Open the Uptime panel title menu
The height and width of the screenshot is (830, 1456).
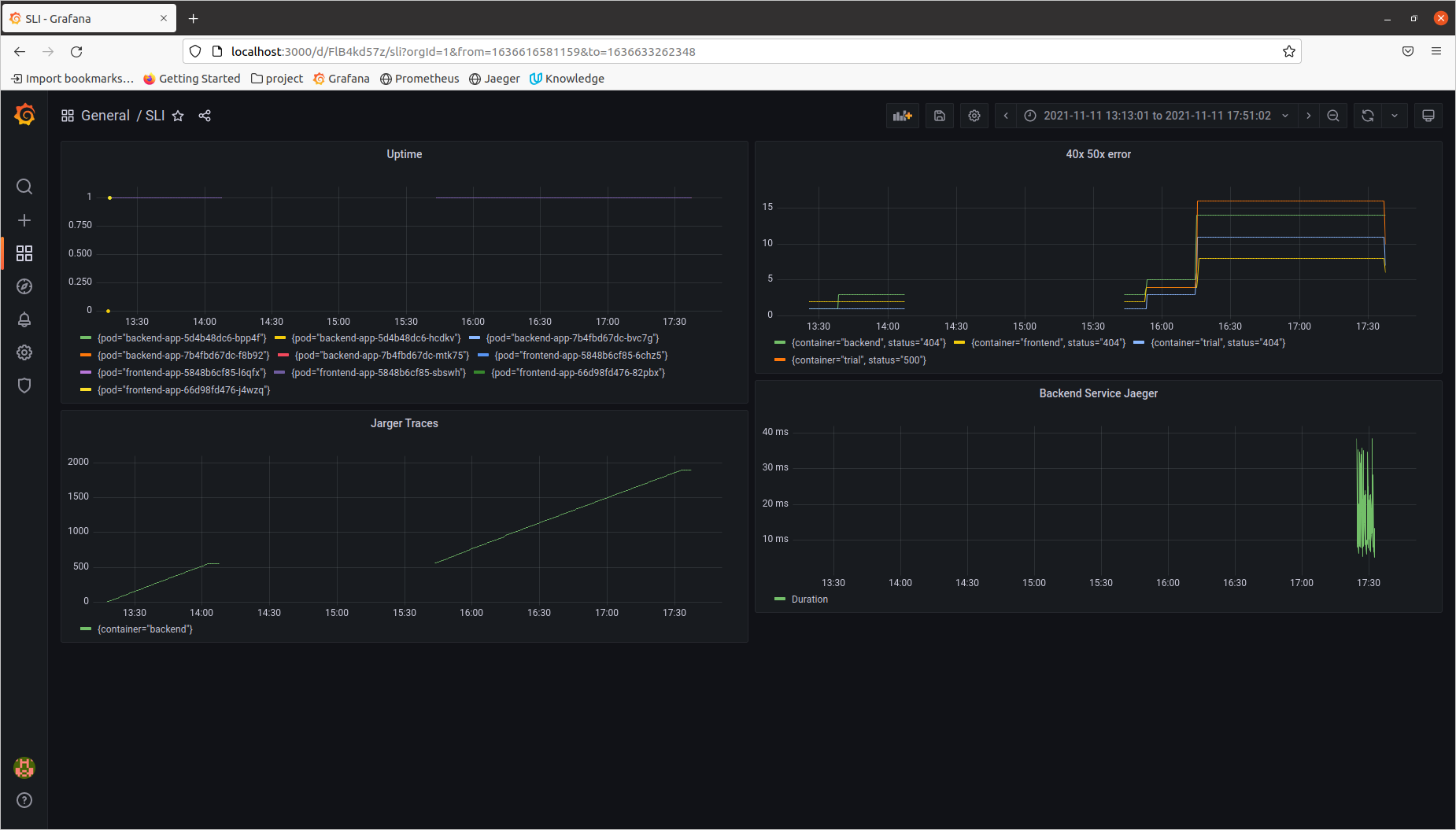tap(405, 154)
